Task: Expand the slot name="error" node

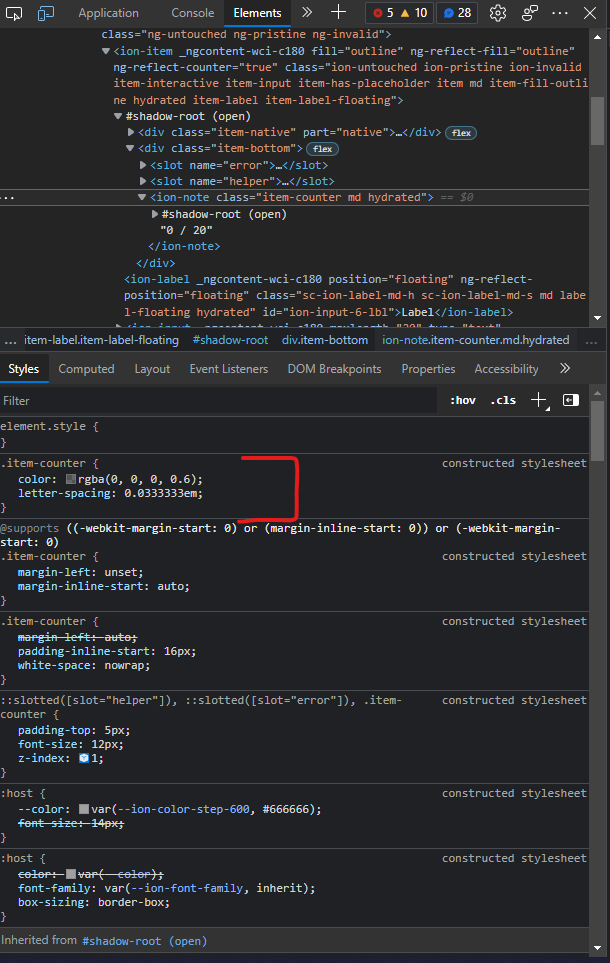Action: coord(142,164)
